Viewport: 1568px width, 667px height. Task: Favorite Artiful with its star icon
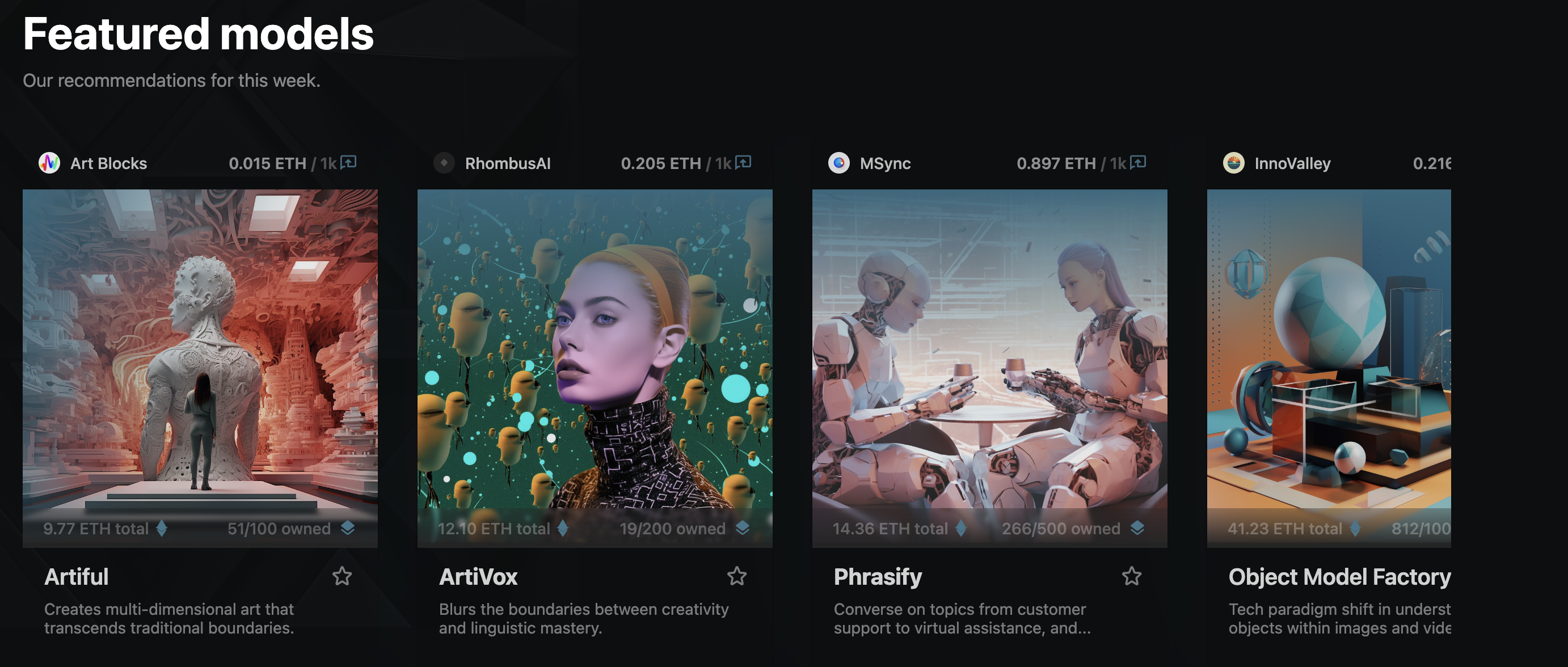(342, 576)
